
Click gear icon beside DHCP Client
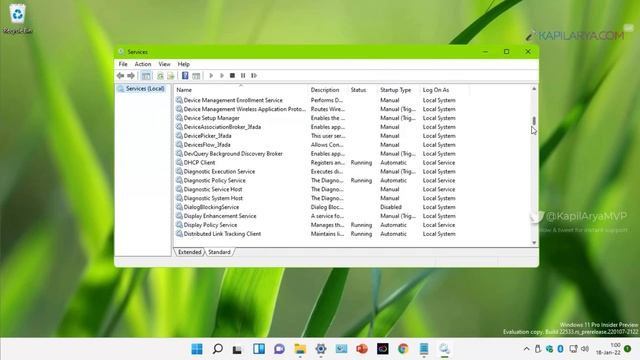pyautogui.click(x=179, y=162)
